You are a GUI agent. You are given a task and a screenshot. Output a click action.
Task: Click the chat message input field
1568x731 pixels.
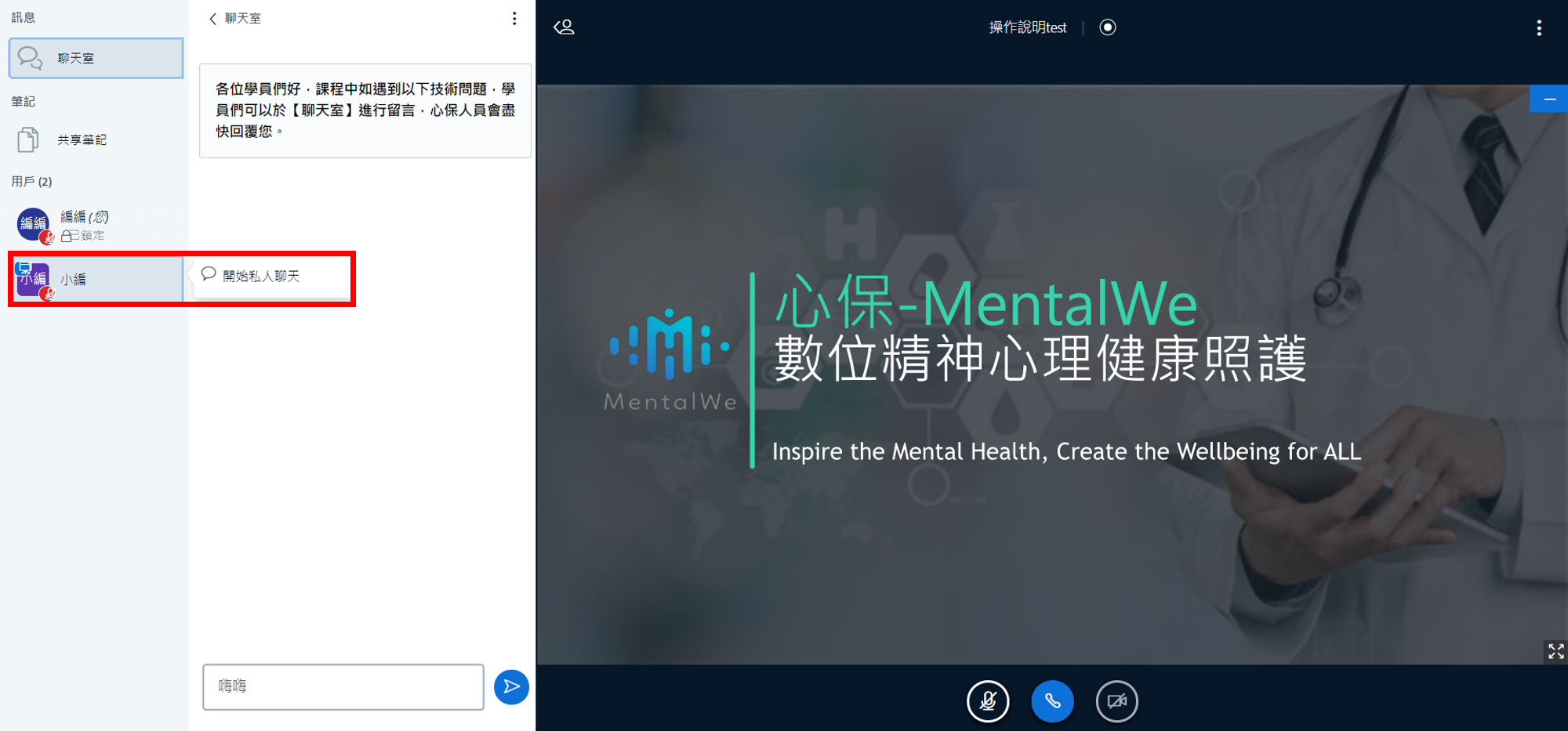(x=343, y=686)
